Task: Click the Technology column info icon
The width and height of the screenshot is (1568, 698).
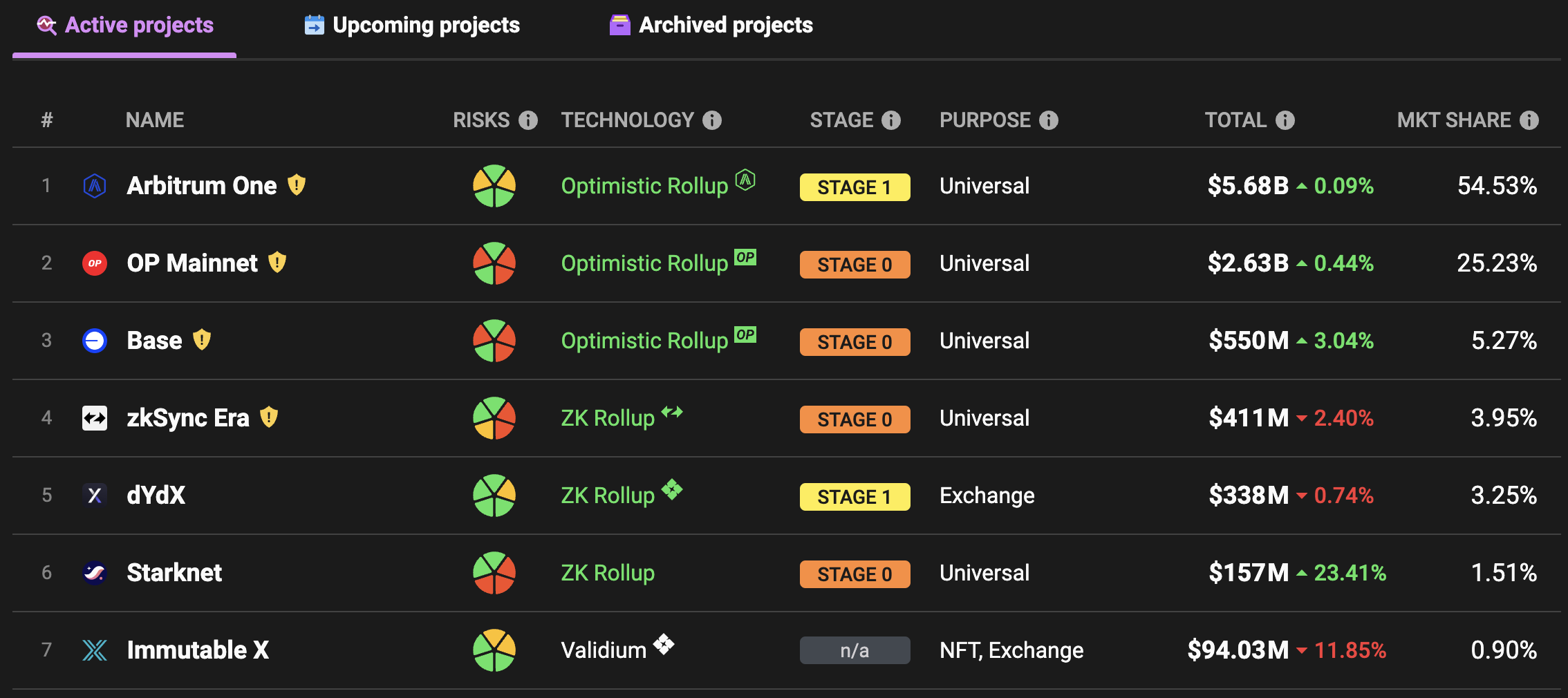Action: pos(712,120)
